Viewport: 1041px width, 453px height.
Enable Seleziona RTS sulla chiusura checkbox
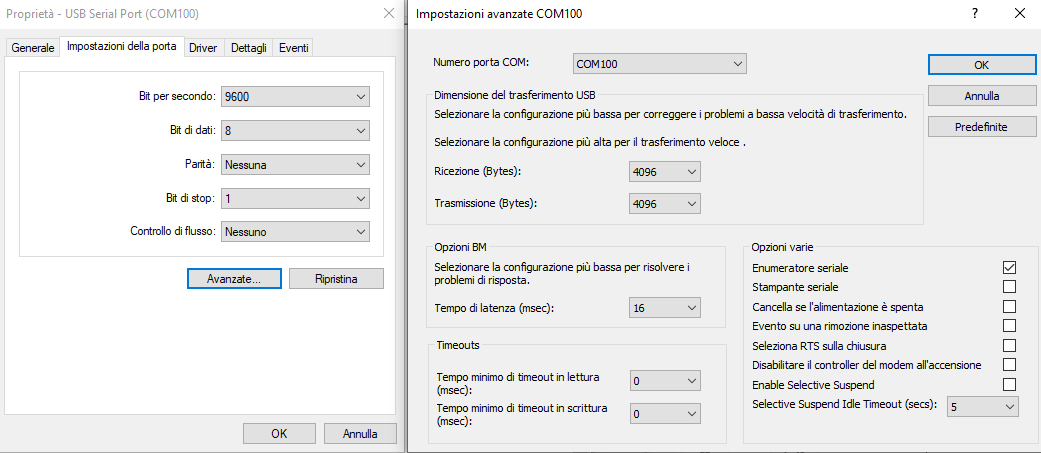[1009, 345]
